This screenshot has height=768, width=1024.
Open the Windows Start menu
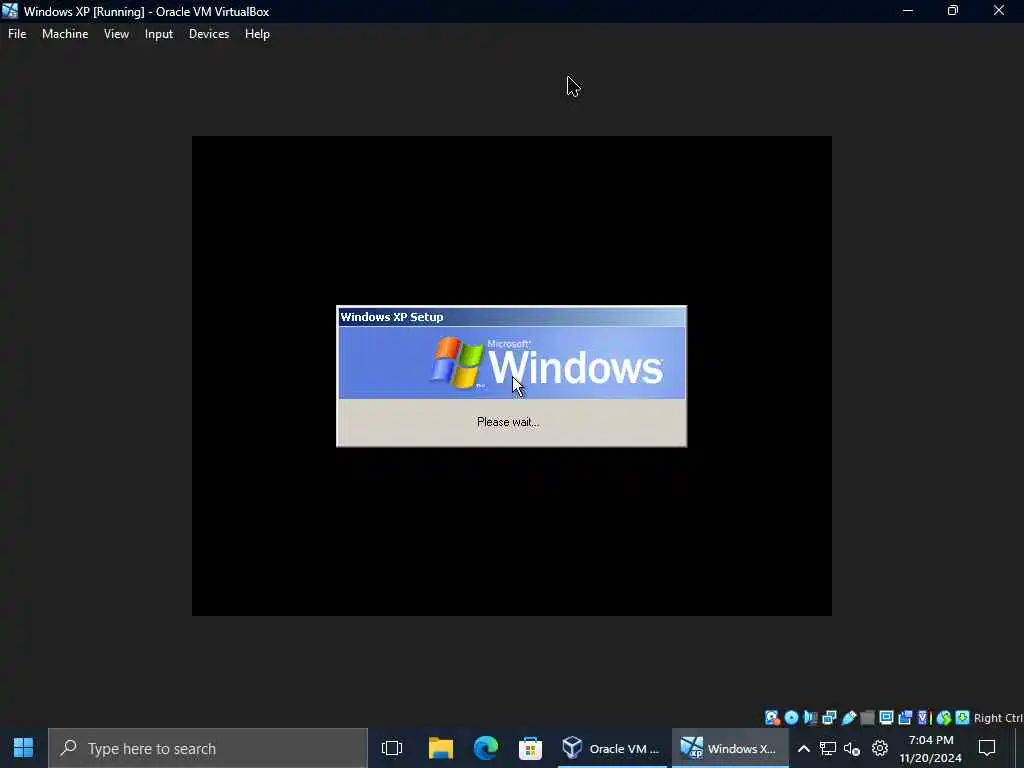[24, 748]
